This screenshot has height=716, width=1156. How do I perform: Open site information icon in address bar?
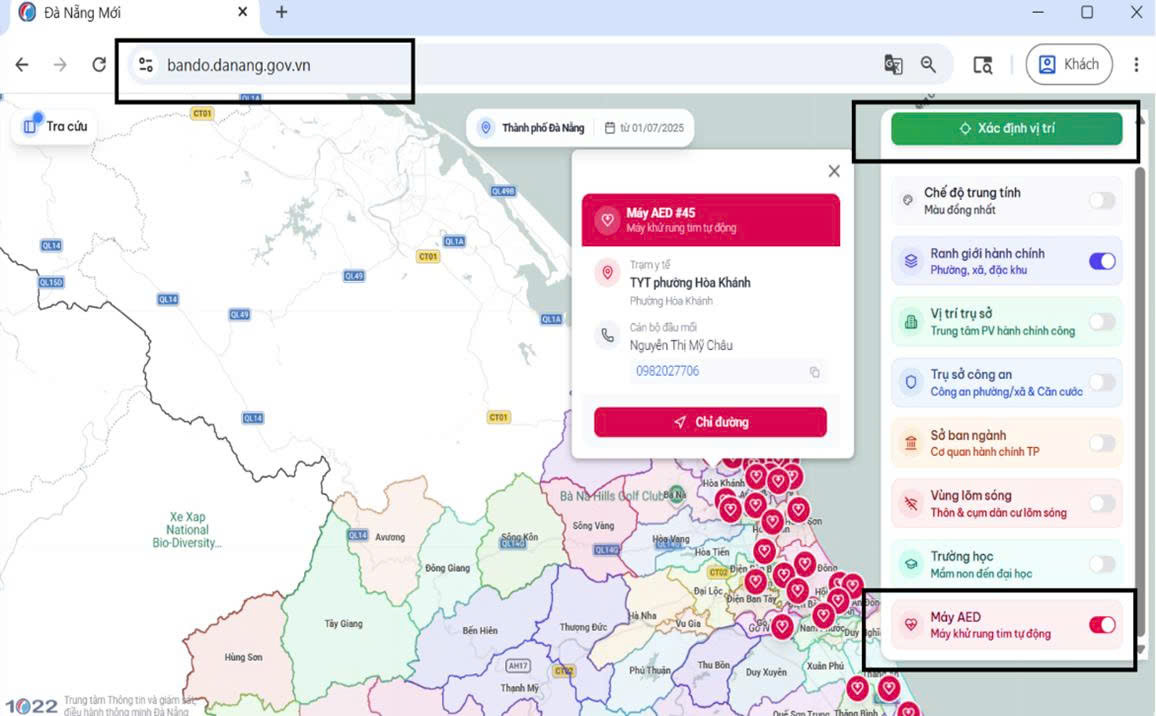click(x=146, y=65)
